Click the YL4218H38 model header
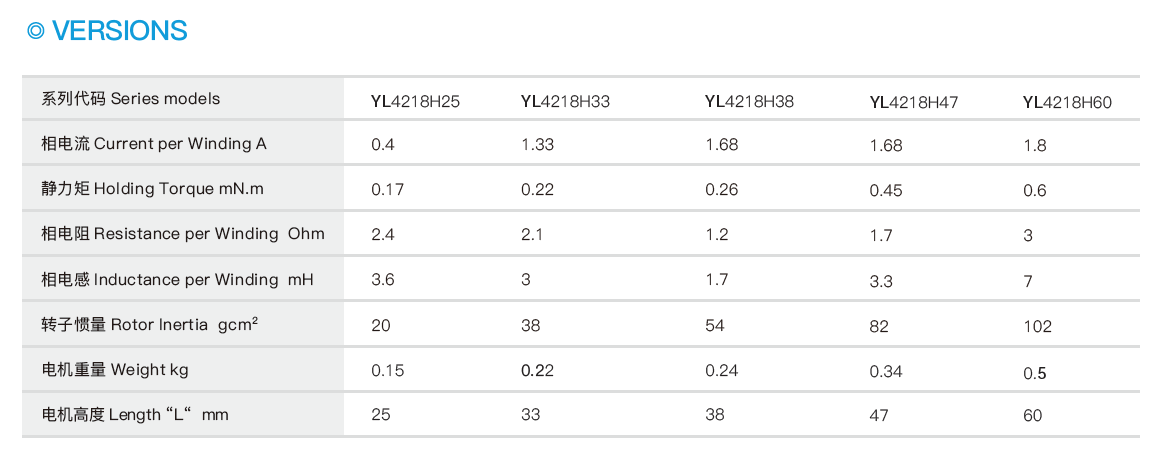The image size is (1166, 465). (749, 101)
